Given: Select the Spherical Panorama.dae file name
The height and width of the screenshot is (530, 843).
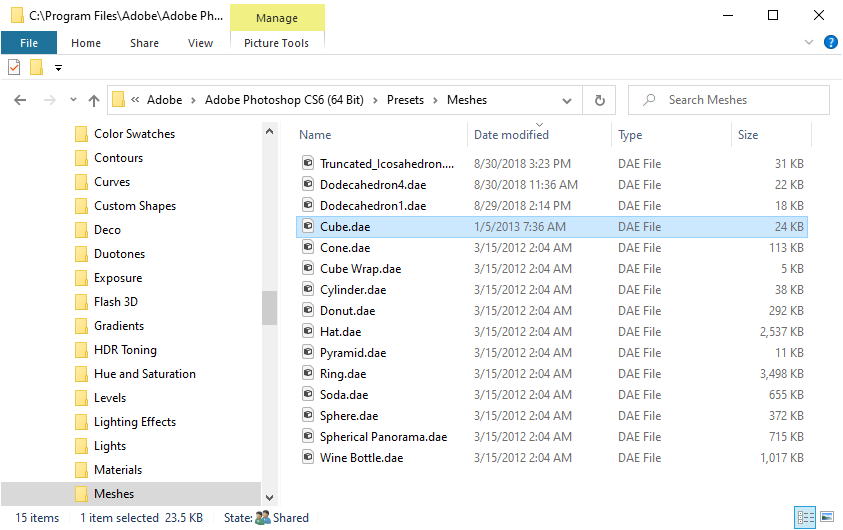Looking at the screenshot, I should tap(383, 437).
